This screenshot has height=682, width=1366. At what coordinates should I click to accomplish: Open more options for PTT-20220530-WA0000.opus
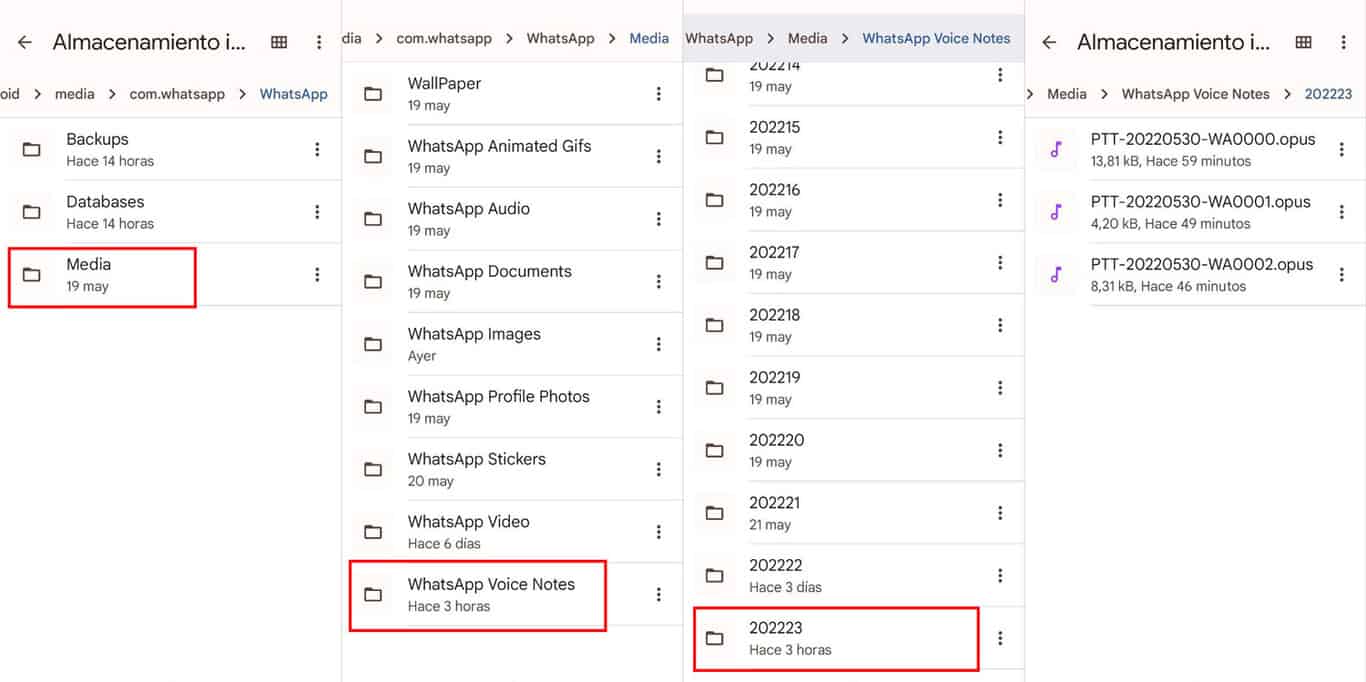tap(1342, 149)
